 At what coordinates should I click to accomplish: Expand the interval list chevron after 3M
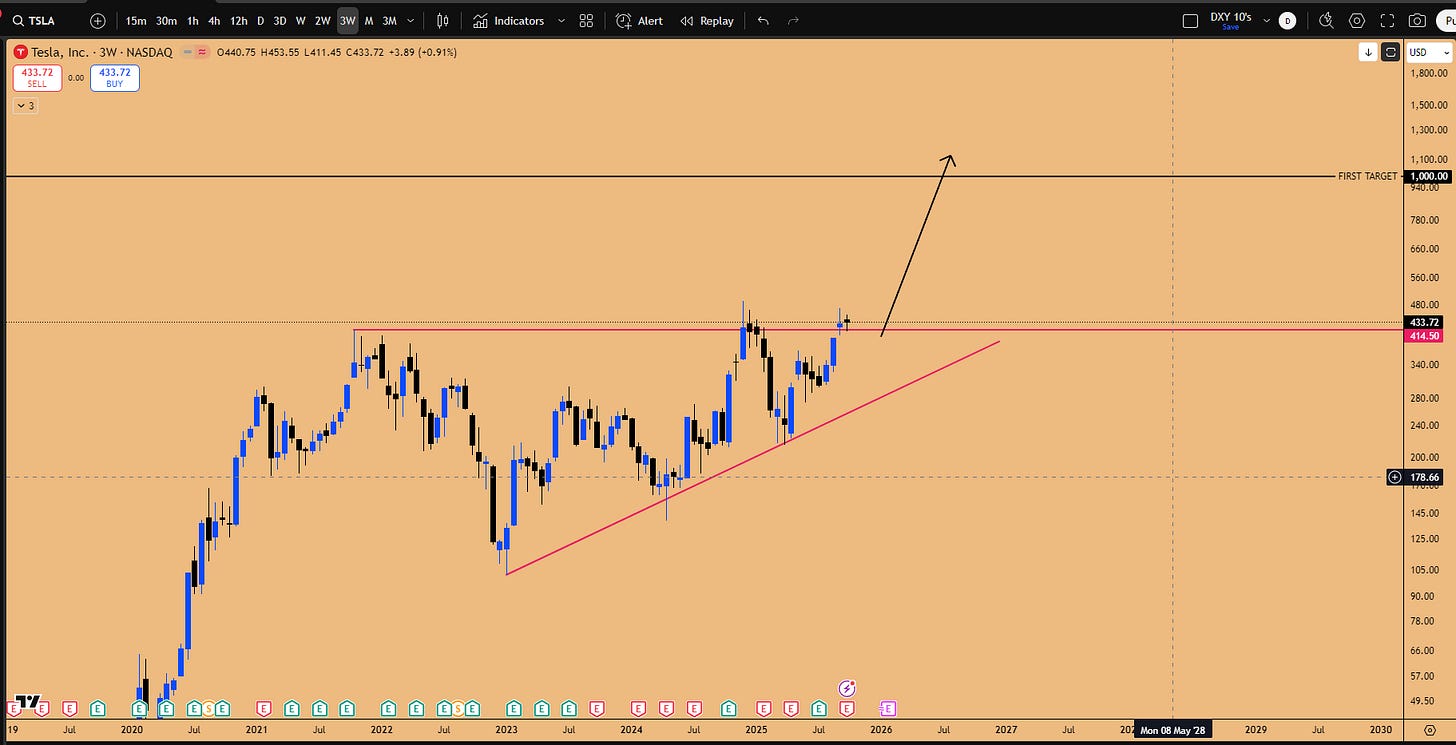pos(412,20)
